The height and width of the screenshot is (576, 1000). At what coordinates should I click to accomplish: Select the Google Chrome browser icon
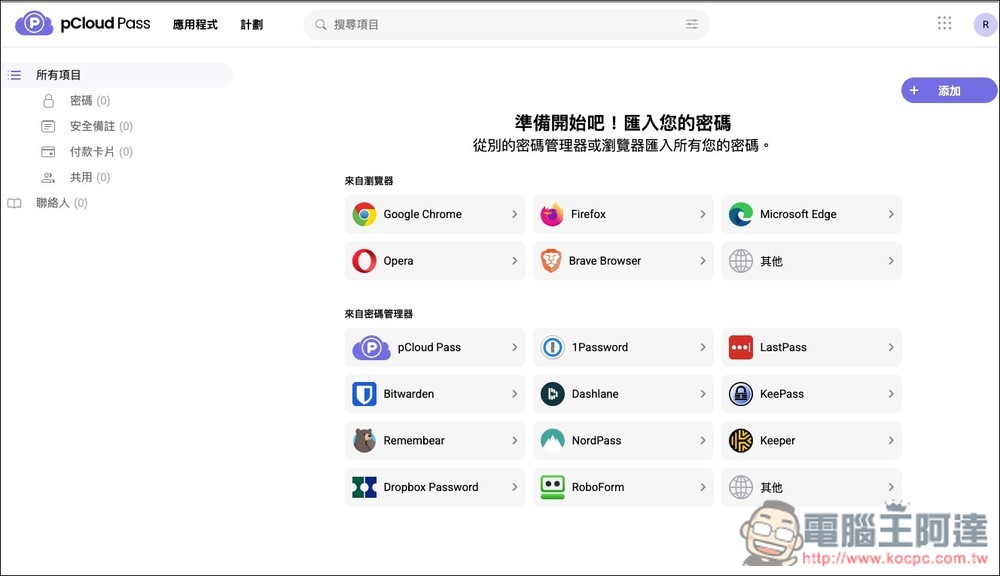364,214
